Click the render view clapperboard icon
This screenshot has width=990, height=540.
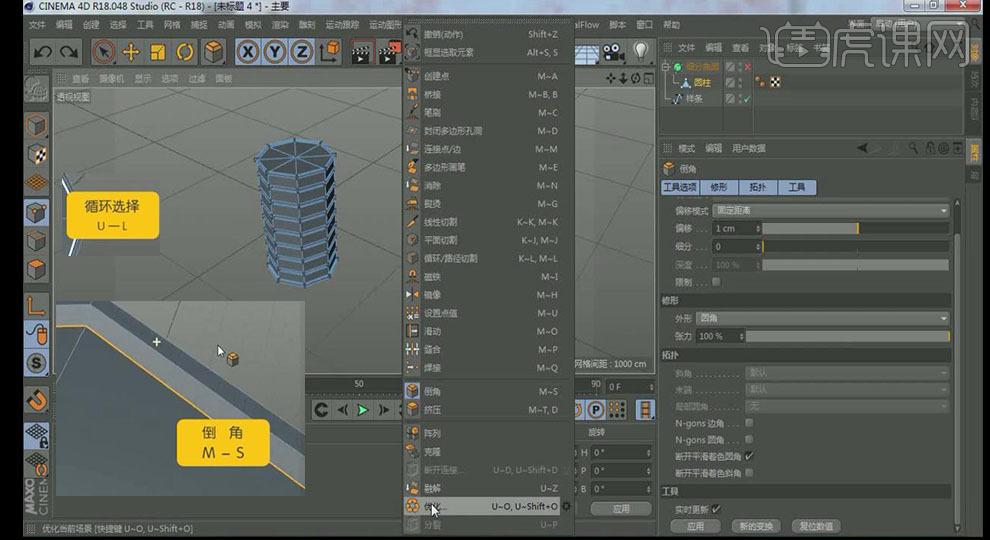[x=361, y=53]
